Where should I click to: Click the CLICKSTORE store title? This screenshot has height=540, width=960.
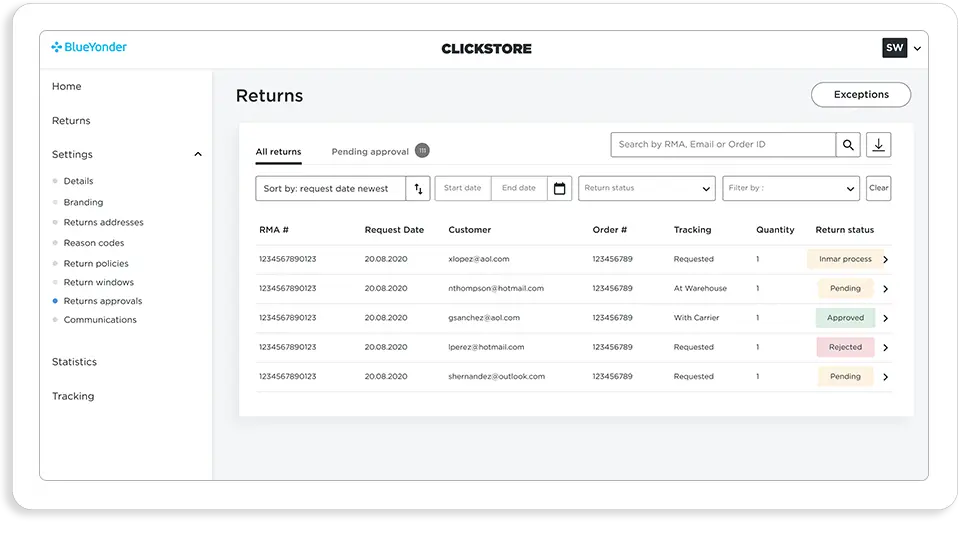point(487,49)
